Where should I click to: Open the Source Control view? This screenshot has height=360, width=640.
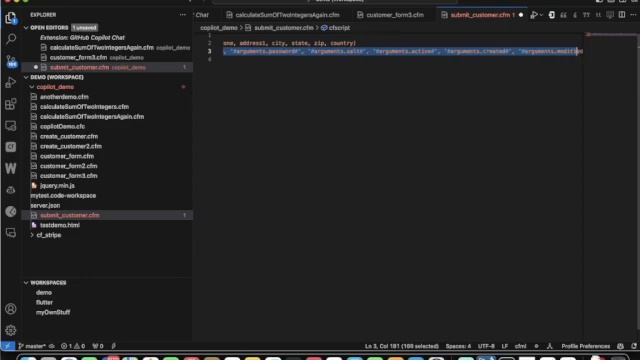click(x=11, y=61)
